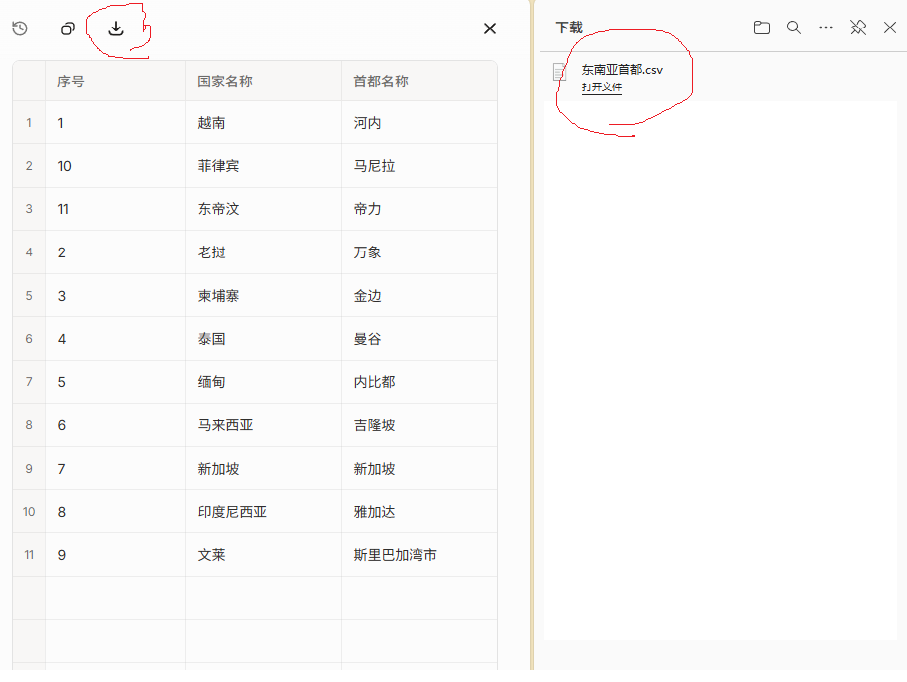
Task: Open the version history icon
Action: [x=20, y=28]
